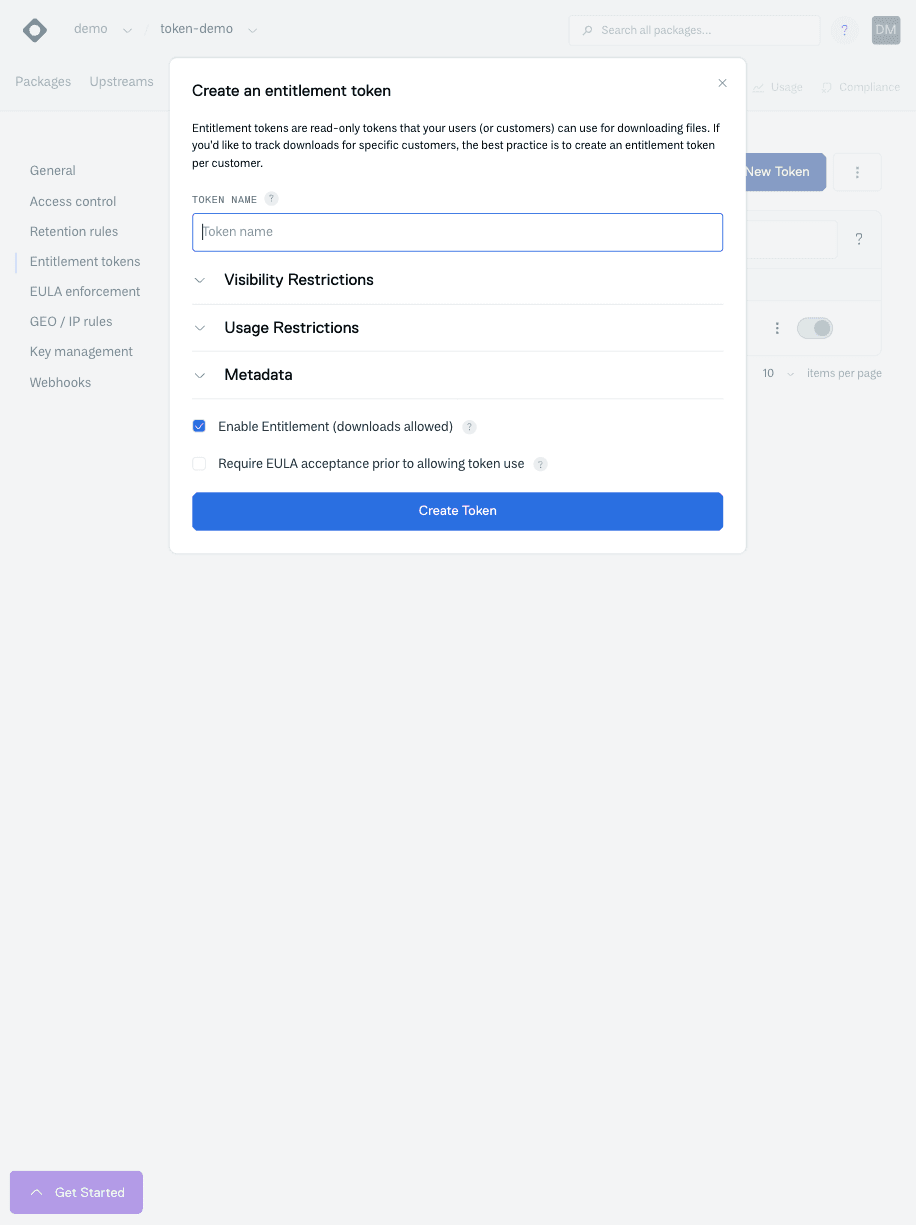Click the help icon beside TOKEN NAME label
The image size is (916, 1225).
click(270, 199)
